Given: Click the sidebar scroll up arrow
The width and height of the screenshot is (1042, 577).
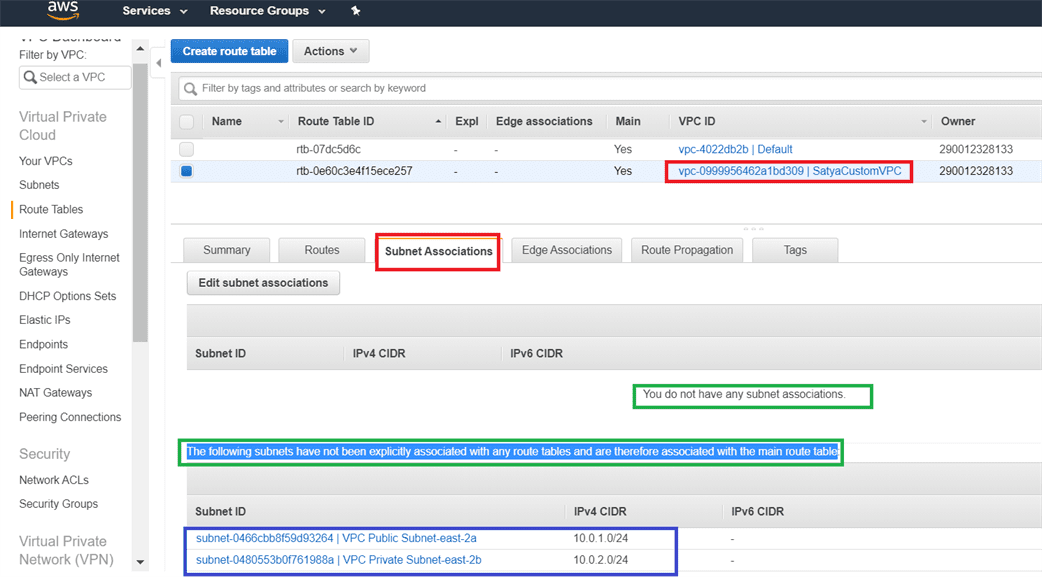Looking at the screenshot, I should [140, 48].
